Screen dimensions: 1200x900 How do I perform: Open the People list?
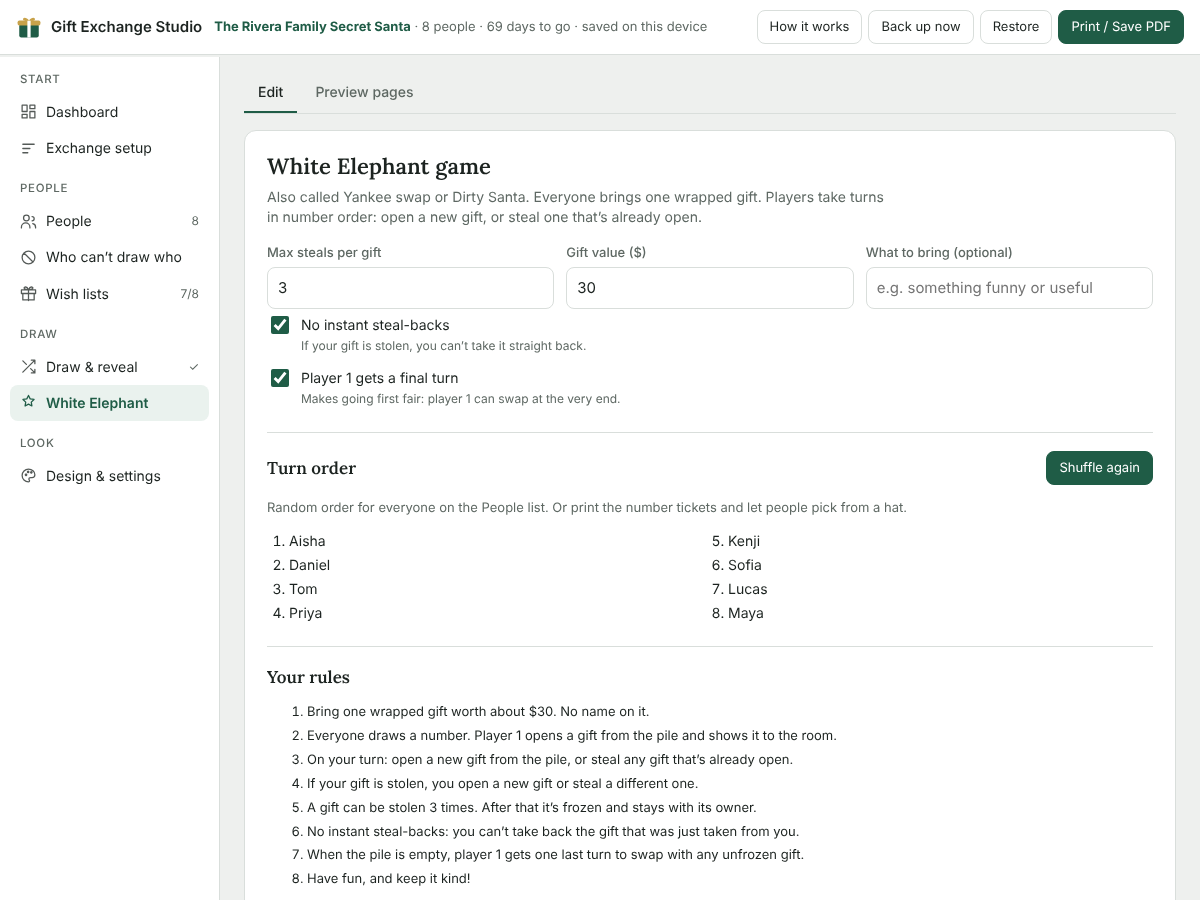coord(110,221)
